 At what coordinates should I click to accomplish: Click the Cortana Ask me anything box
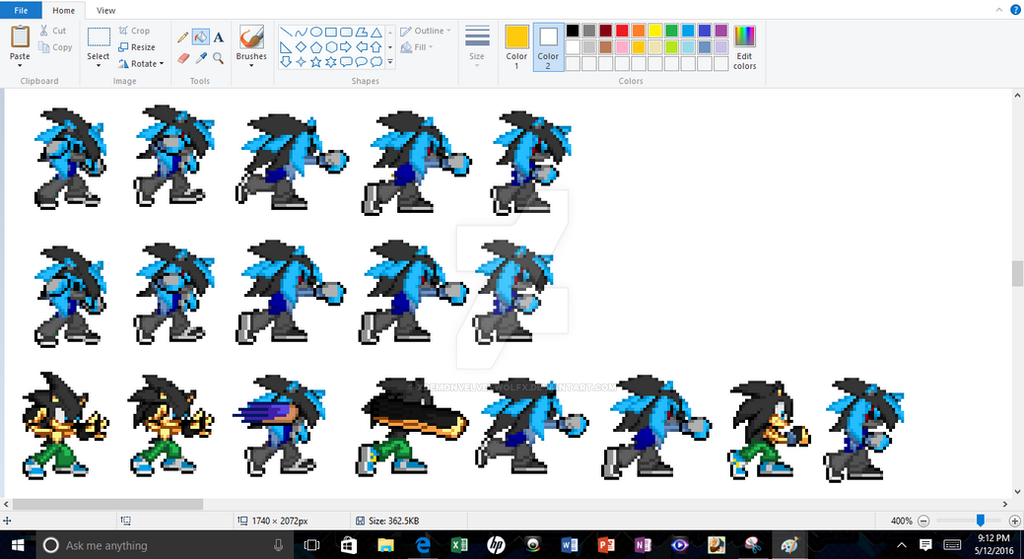coord(163,545)
